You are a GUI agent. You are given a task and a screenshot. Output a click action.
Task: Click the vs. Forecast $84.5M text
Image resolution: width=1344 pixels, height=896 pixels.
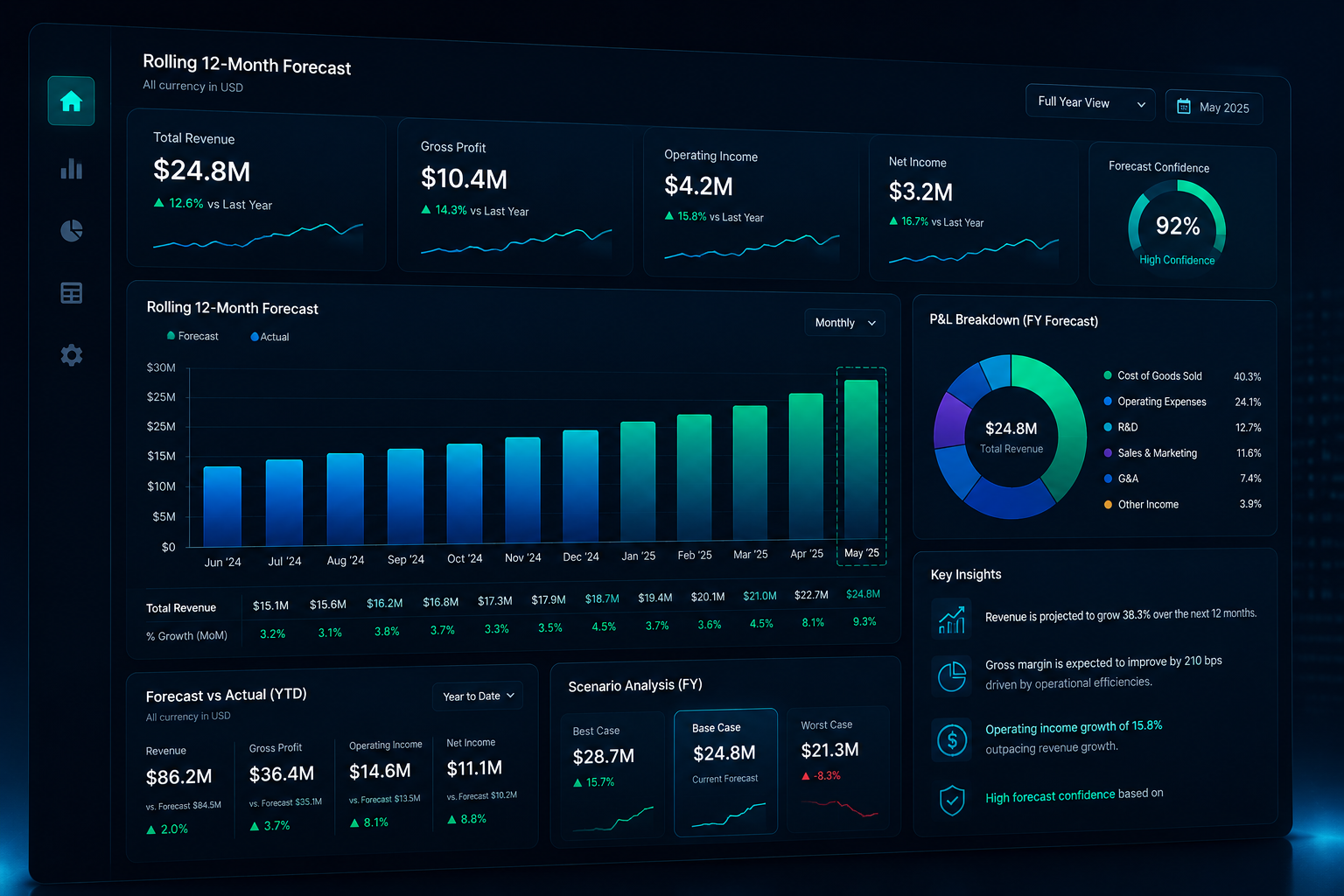tap(183, 806)
